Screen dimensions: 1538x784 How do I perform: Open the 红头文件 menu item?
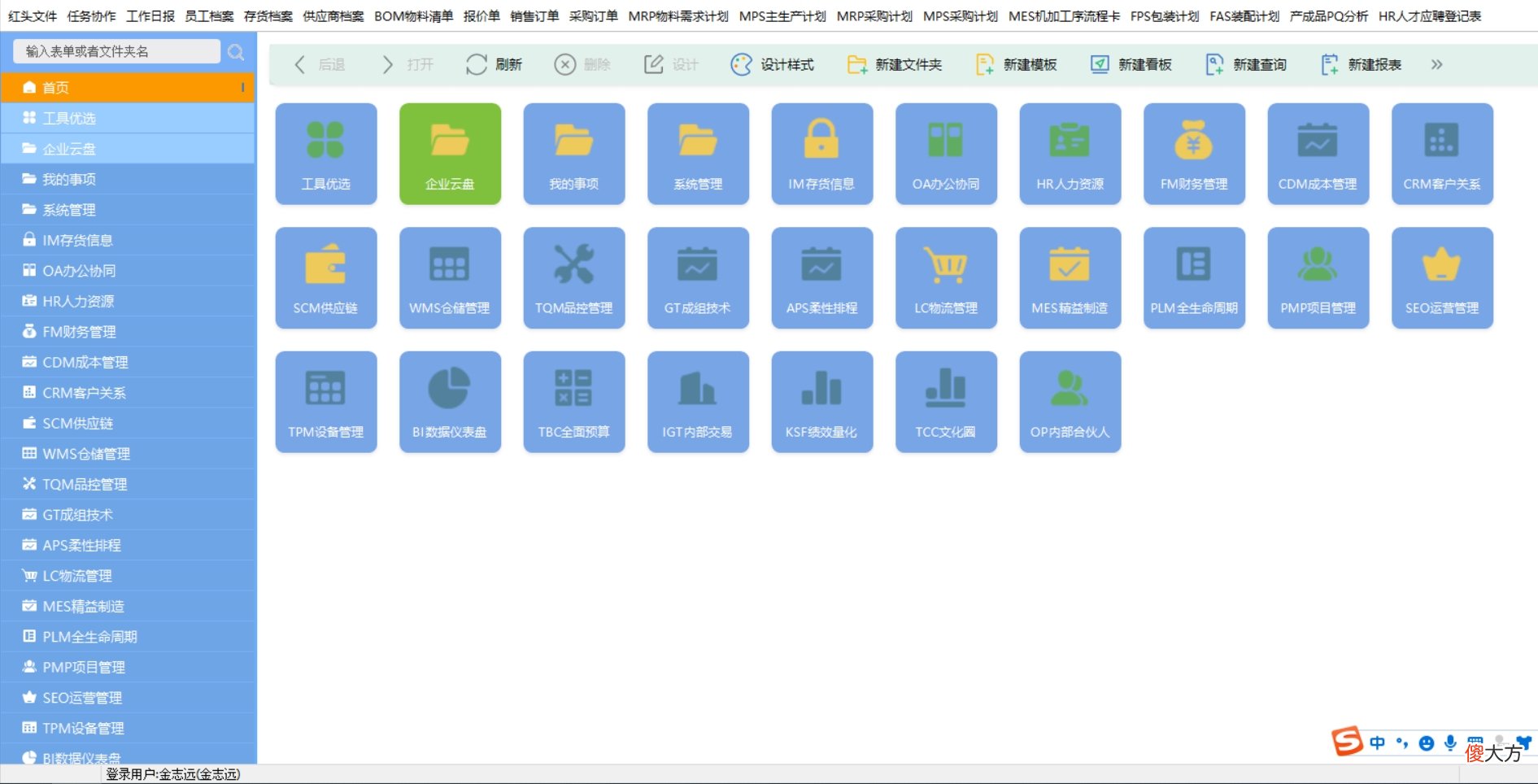pyautogui.click(x=33, y=16)
